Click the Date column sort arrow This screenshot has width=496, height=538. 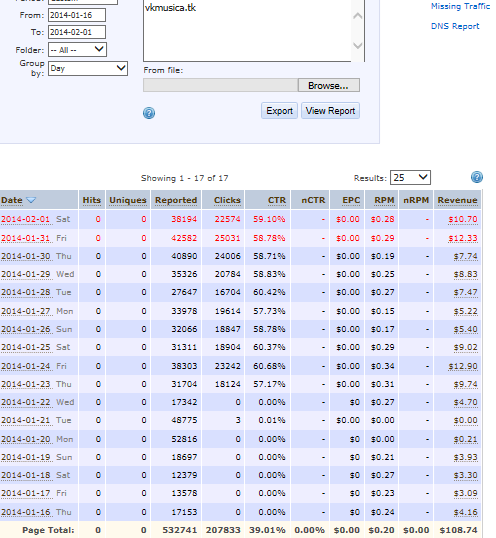(31, 200)
